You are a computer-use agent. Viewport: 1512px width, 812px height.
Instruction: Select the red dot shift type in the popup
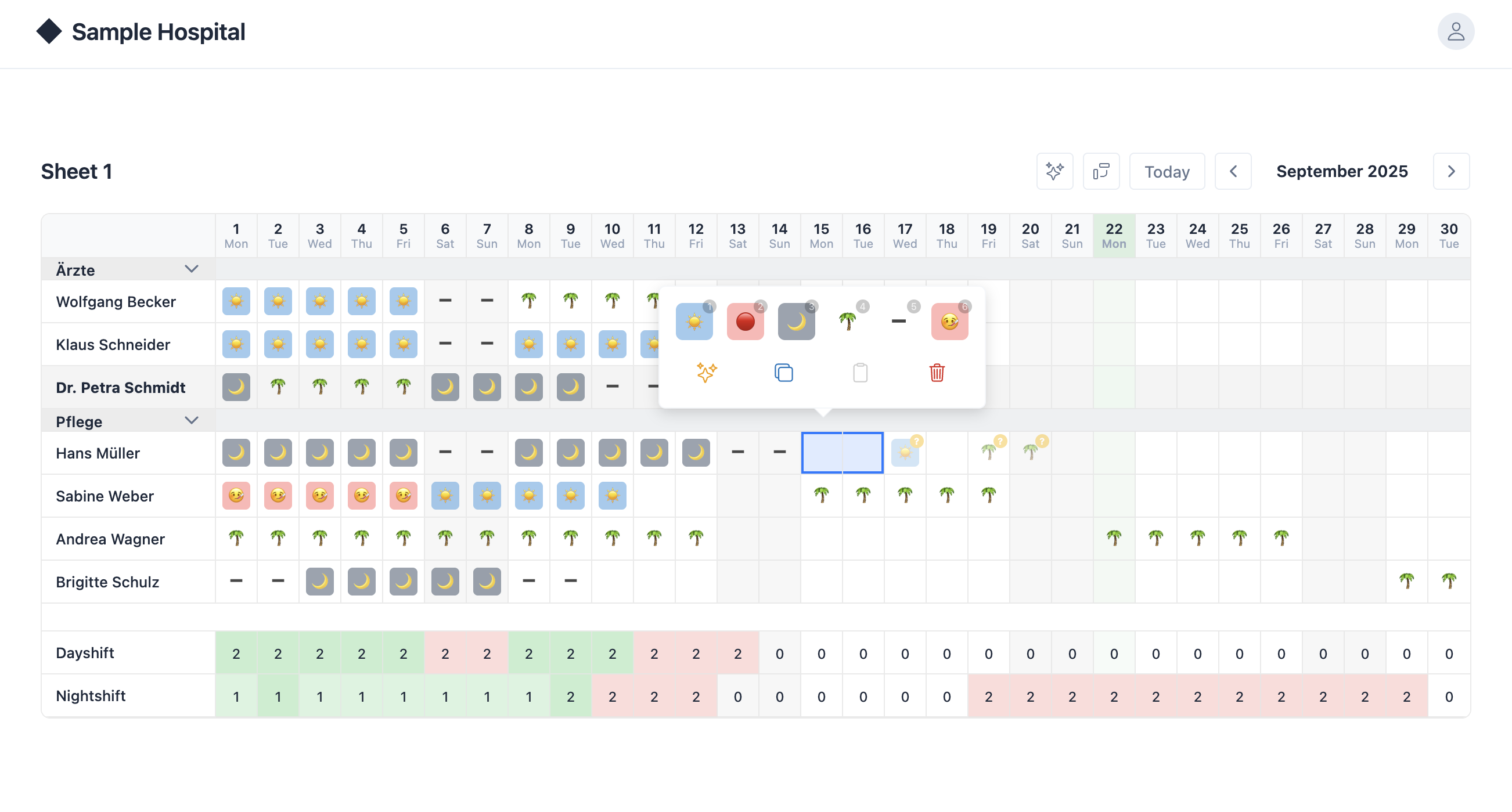(x=746, y=322)
